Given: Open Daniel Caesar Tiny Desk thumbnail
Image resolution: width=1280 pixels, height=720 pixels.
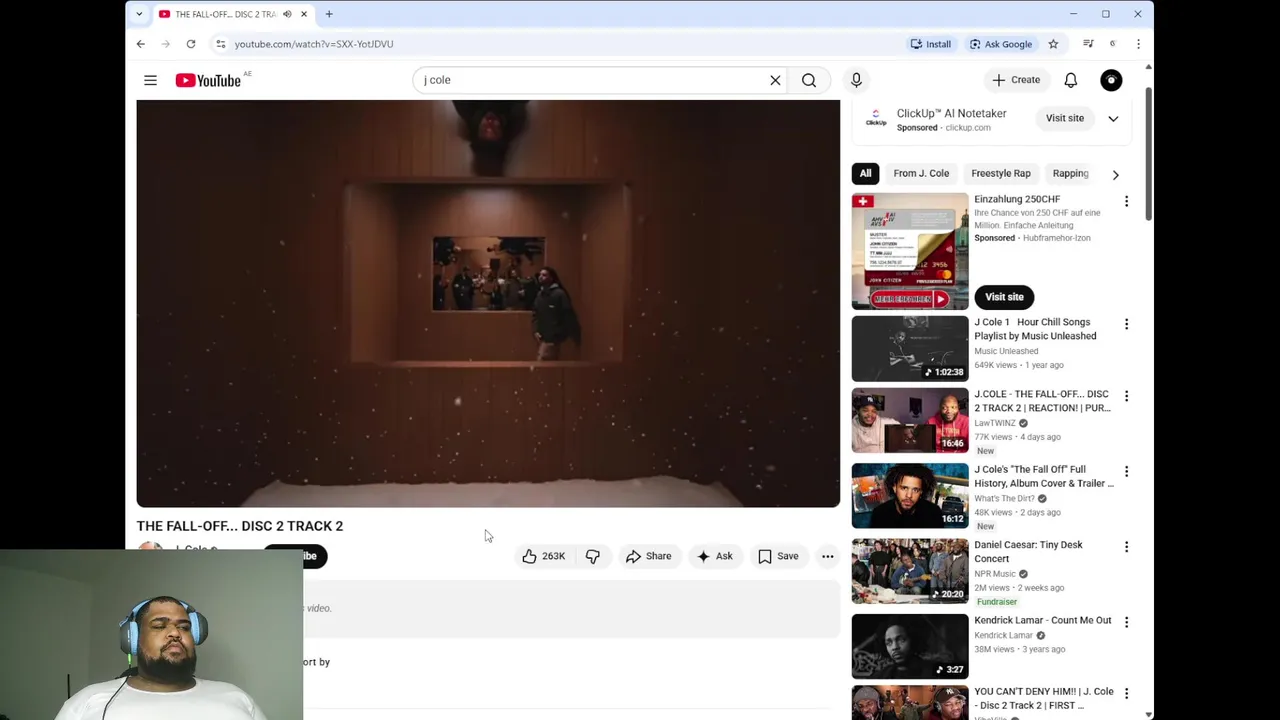Looking at the screenshot, I should click(x=910, y=572).
